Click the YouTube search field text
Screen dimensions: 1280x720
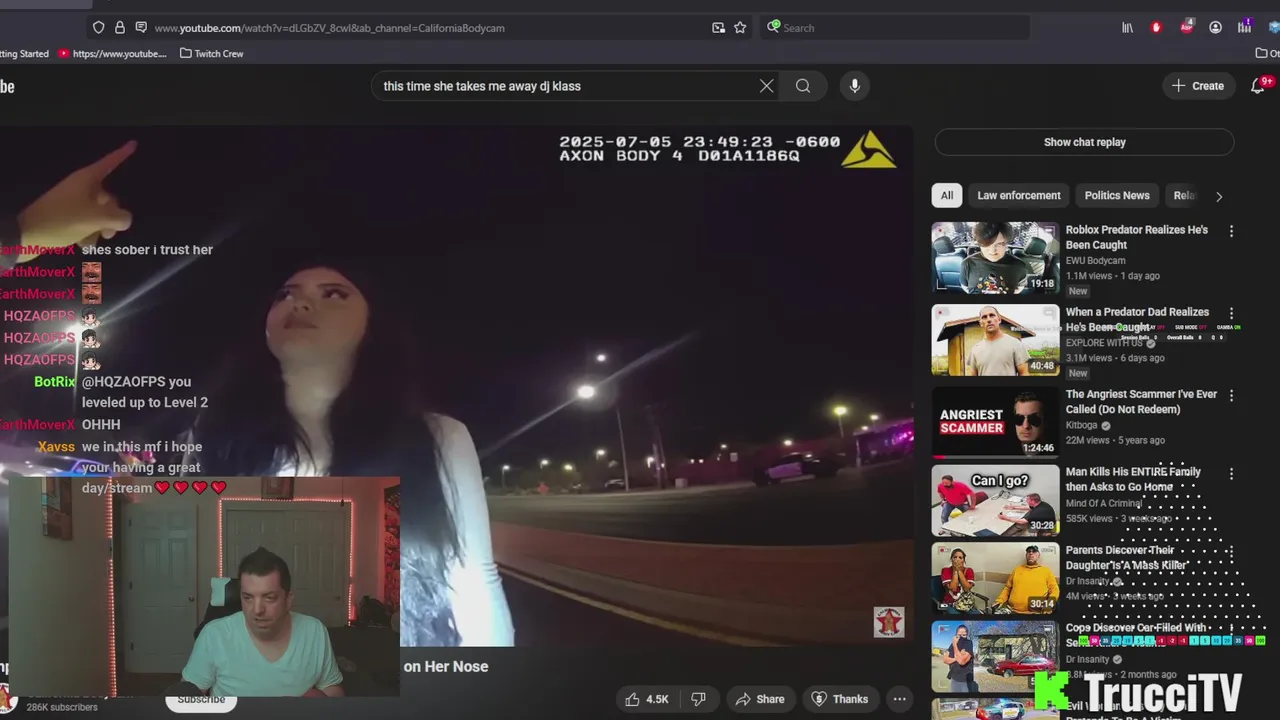pos(482,86)
